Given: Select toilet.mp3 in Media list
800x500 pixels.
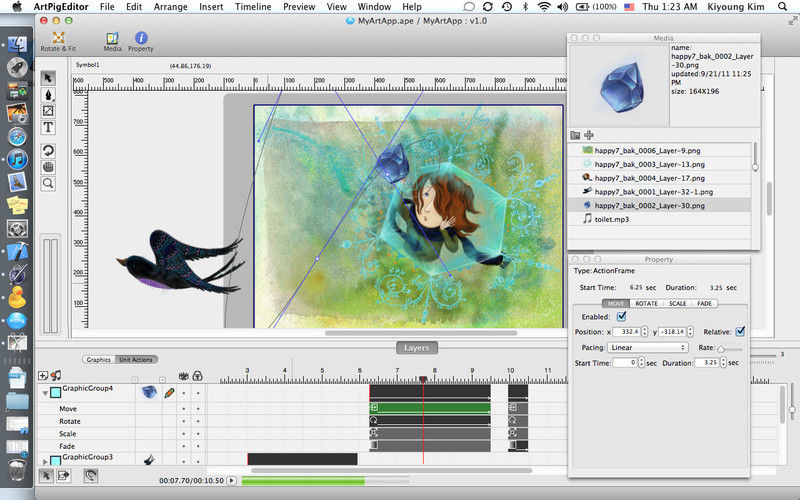Looking at the screenshot, I should 658,219.
